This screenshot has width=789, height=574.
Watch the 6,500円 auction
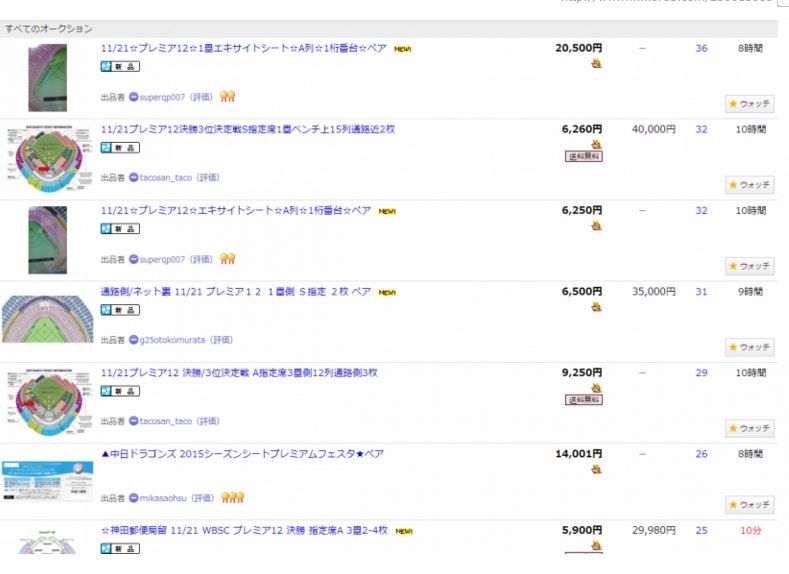(749, 347)
